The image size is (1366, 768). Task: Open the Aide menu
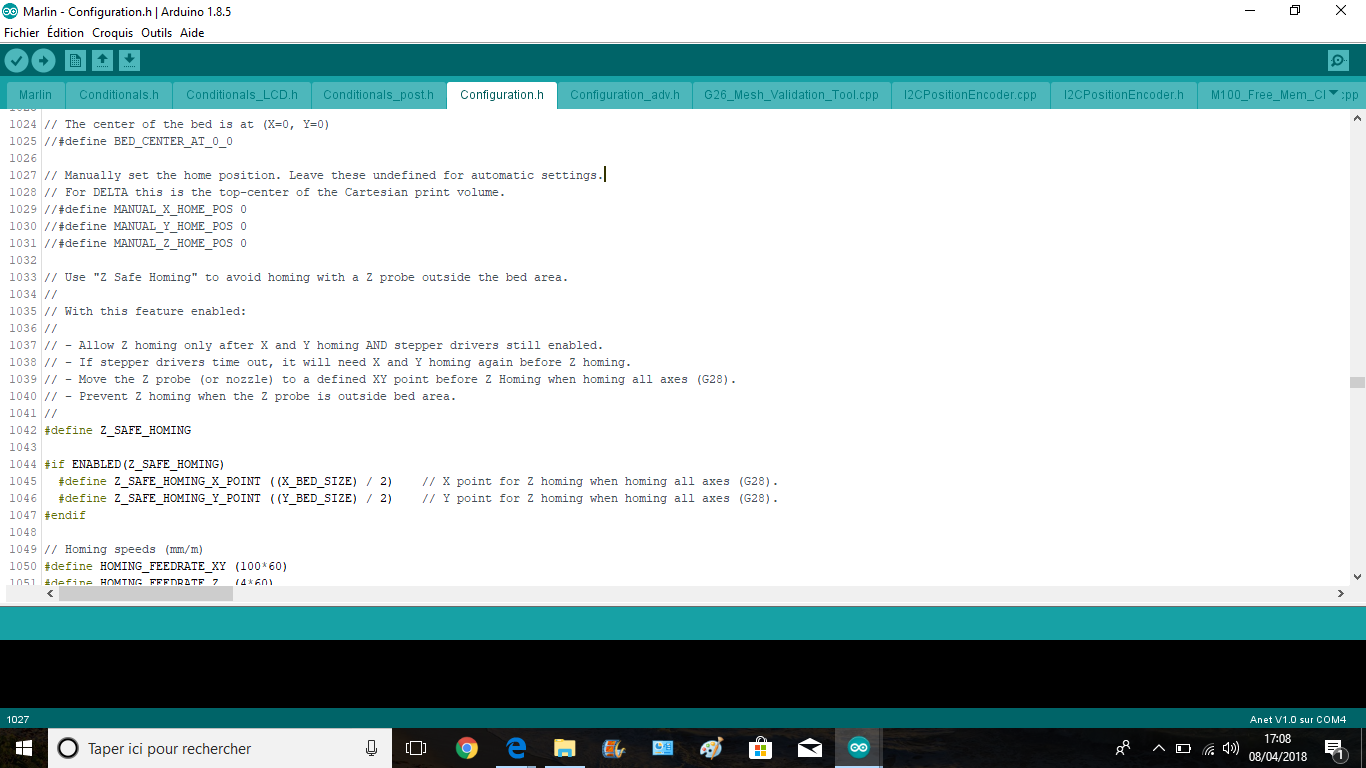tap(192, 33)
